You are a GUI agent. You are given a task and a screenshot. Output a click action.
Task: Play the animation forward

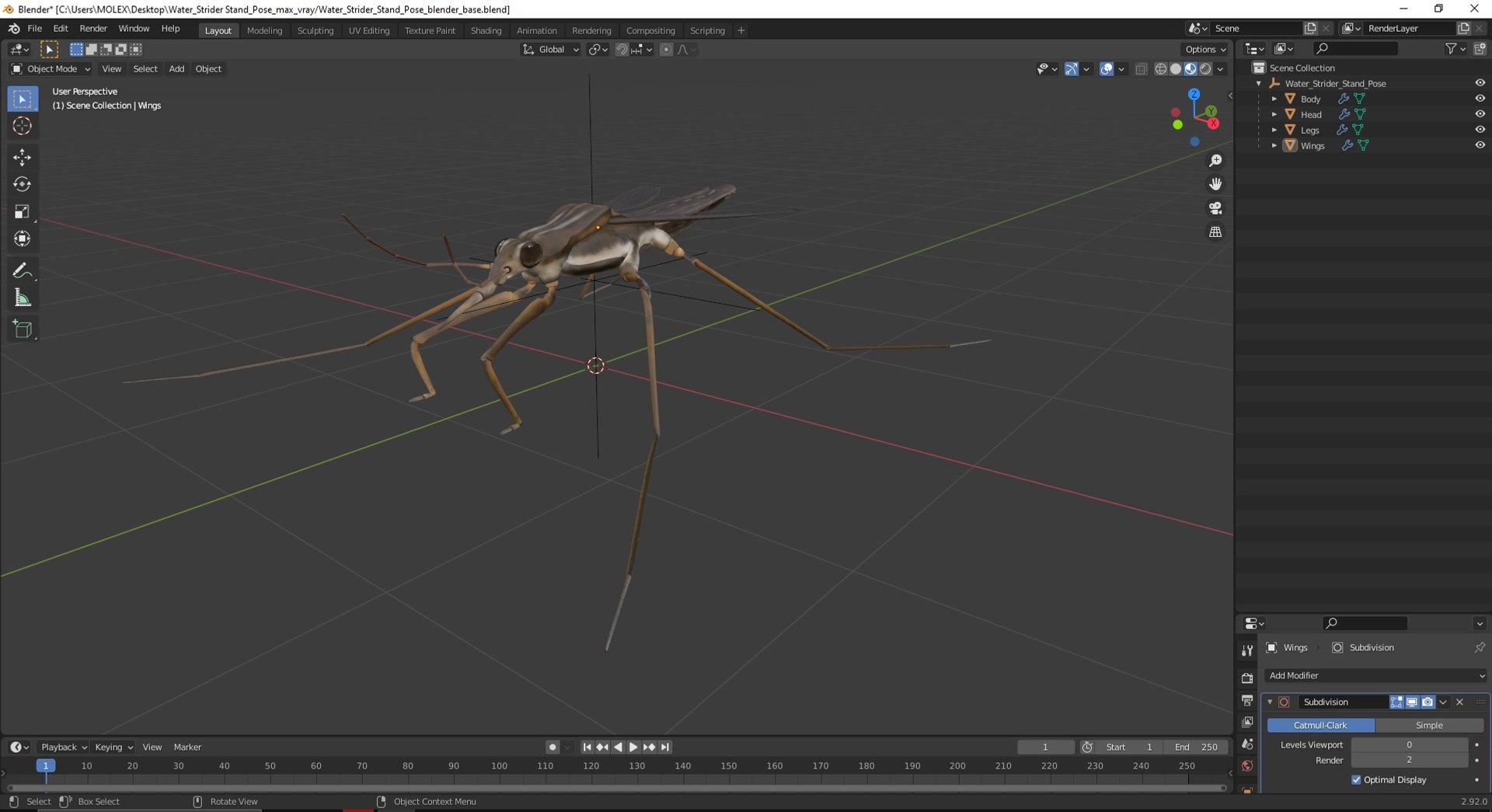click(633, 747)
